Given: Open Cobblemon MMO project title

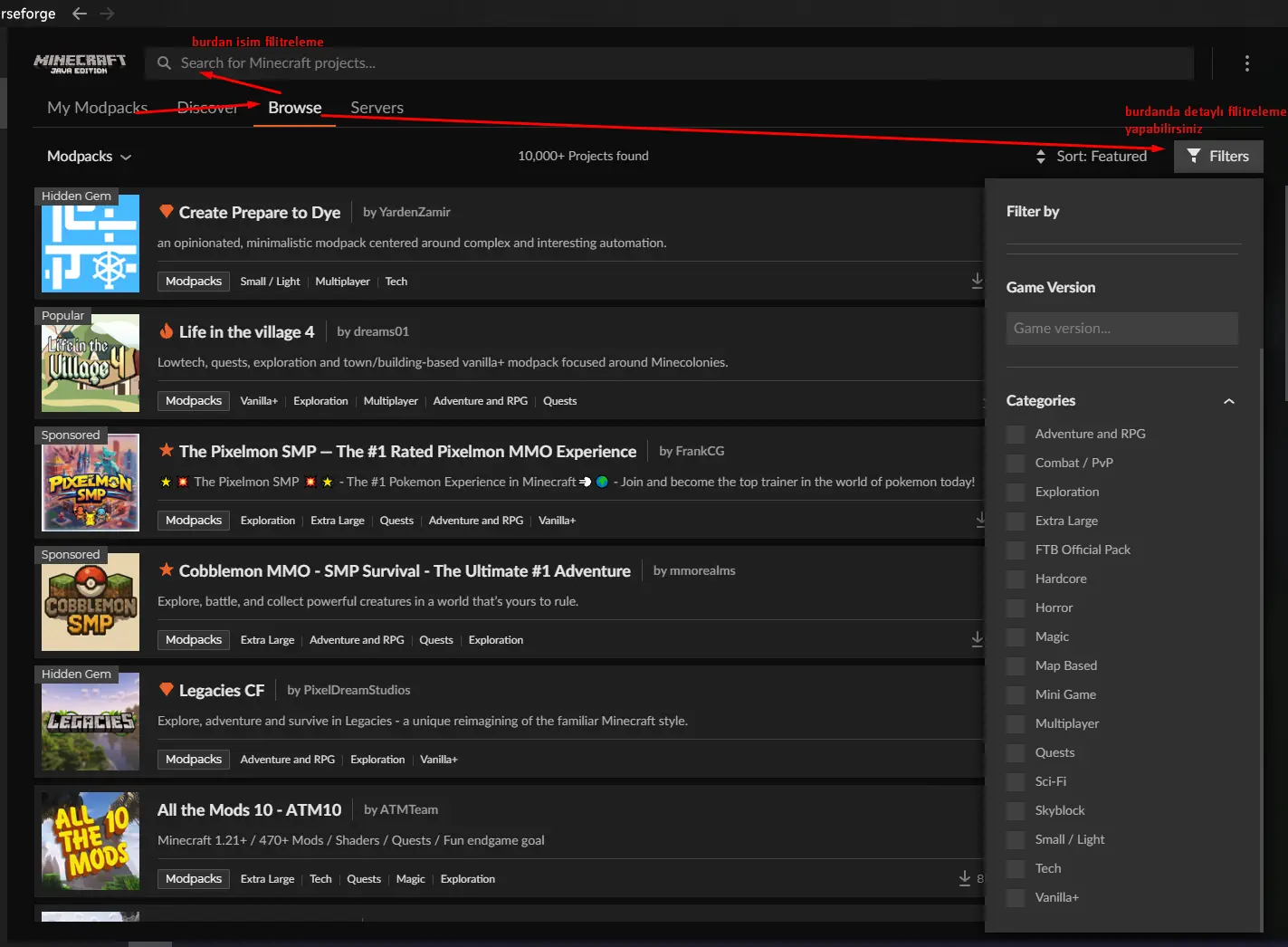Looking at the screenshot, I should [405, 571].
